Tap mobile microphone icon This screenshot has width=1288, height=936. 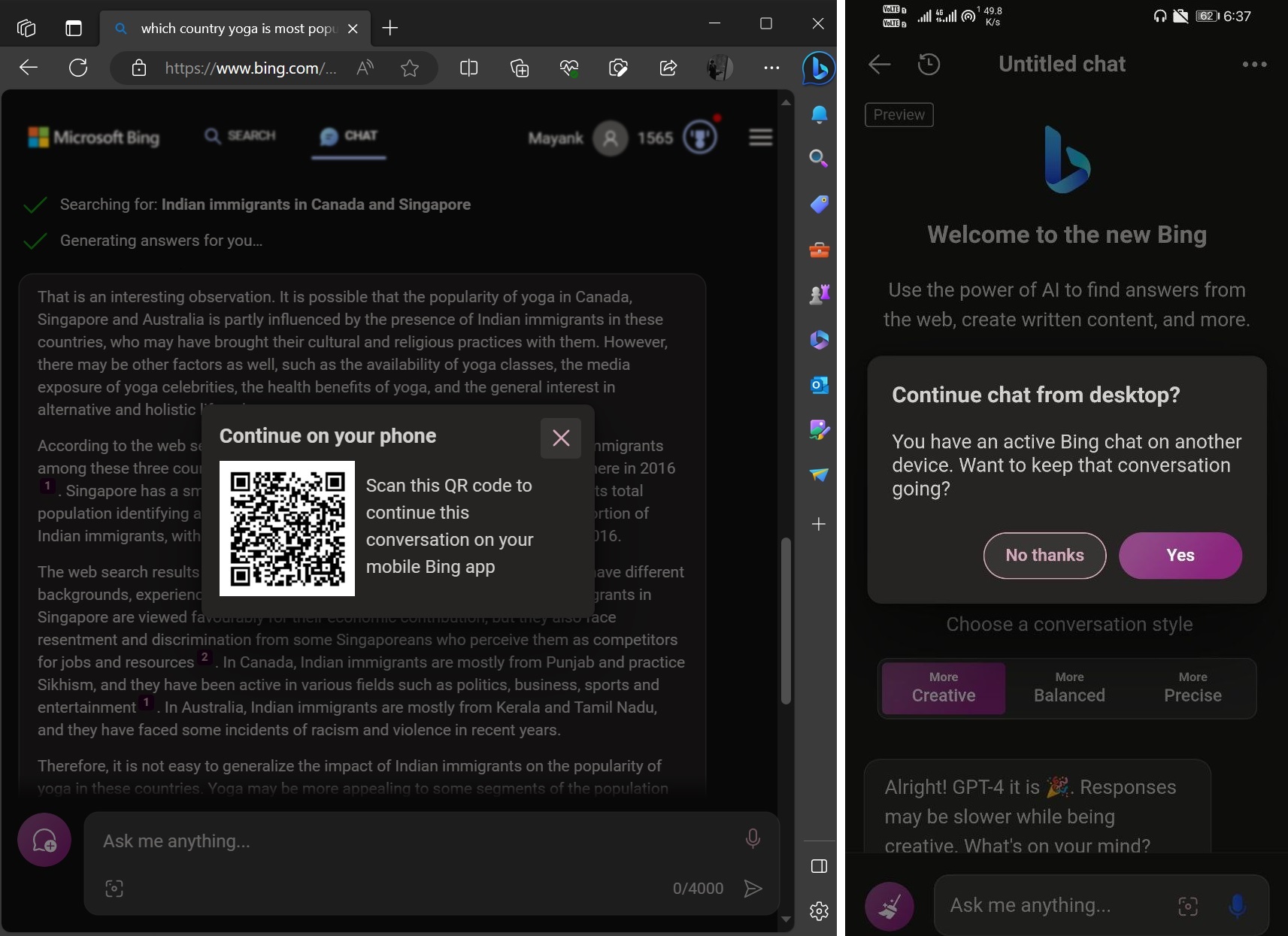tap(1237, 906)
